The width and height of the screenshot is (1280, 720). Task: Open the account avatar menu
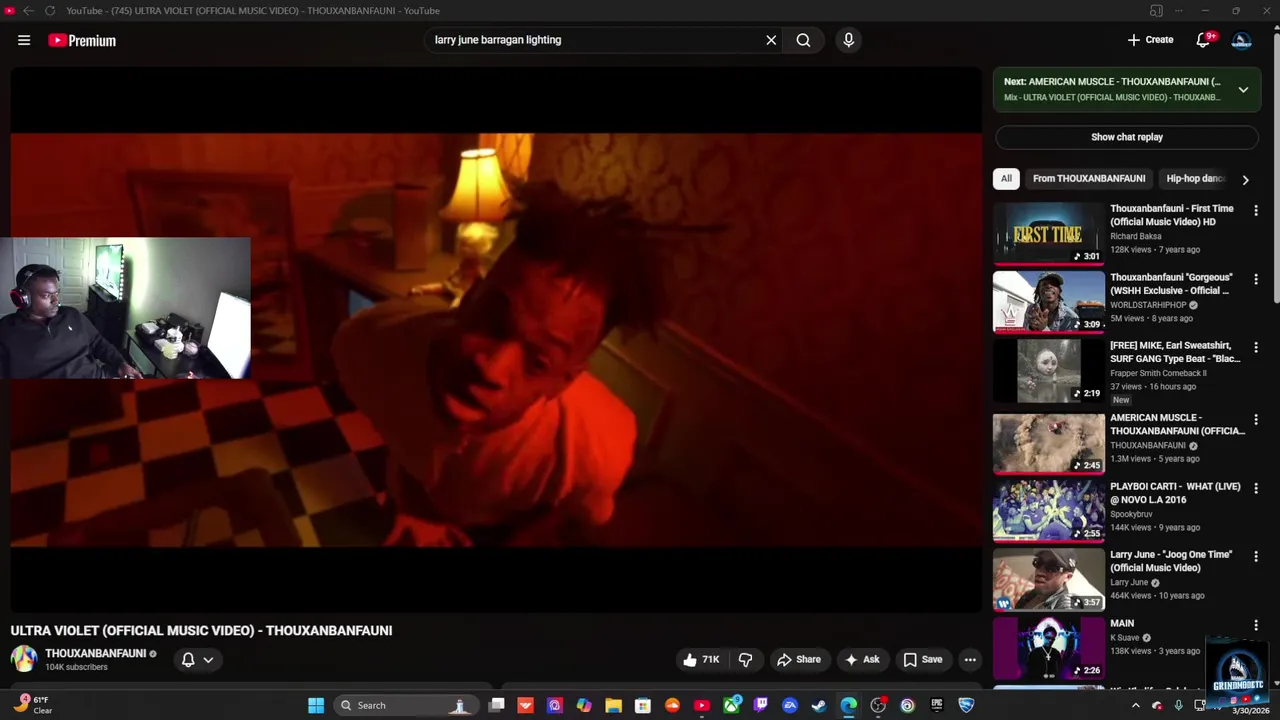click(1241, 40)
